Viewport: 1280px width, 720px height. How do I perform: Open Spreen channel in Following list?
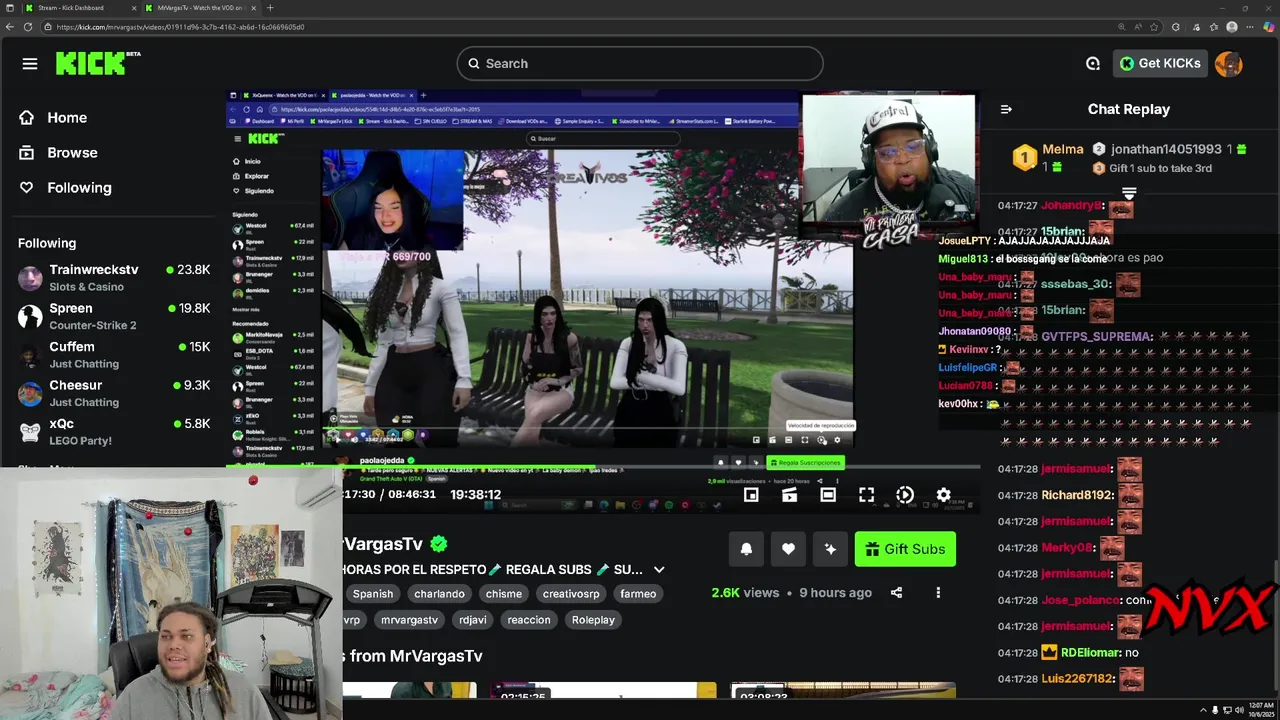point(114,316)
